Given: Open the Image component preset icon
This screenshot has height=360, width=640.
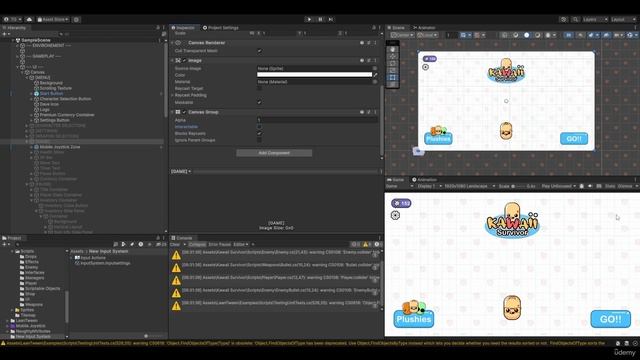Looking at the screenshot, I should point(369,60).
